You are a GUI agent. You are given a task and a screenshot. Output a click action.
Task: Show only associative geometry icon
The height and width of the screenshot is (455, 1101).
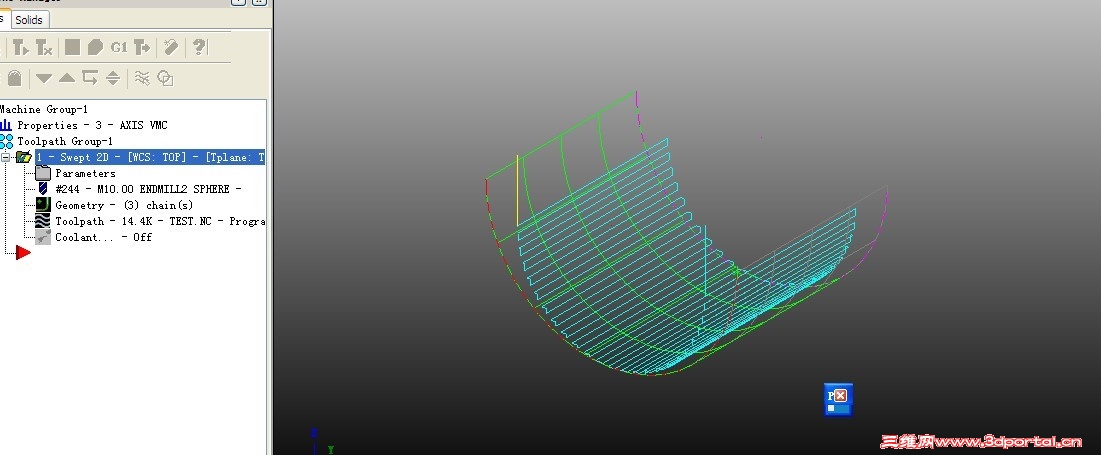tap(165, 78)
